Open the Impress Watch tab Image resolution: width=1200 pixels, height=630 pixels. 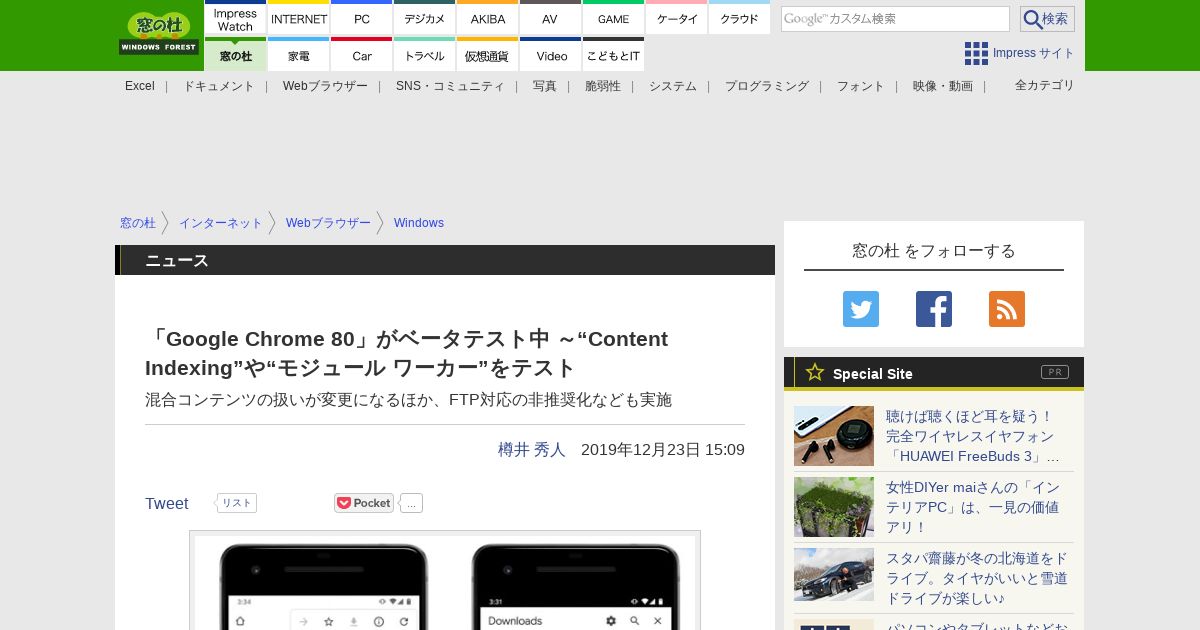click(235, 19)
